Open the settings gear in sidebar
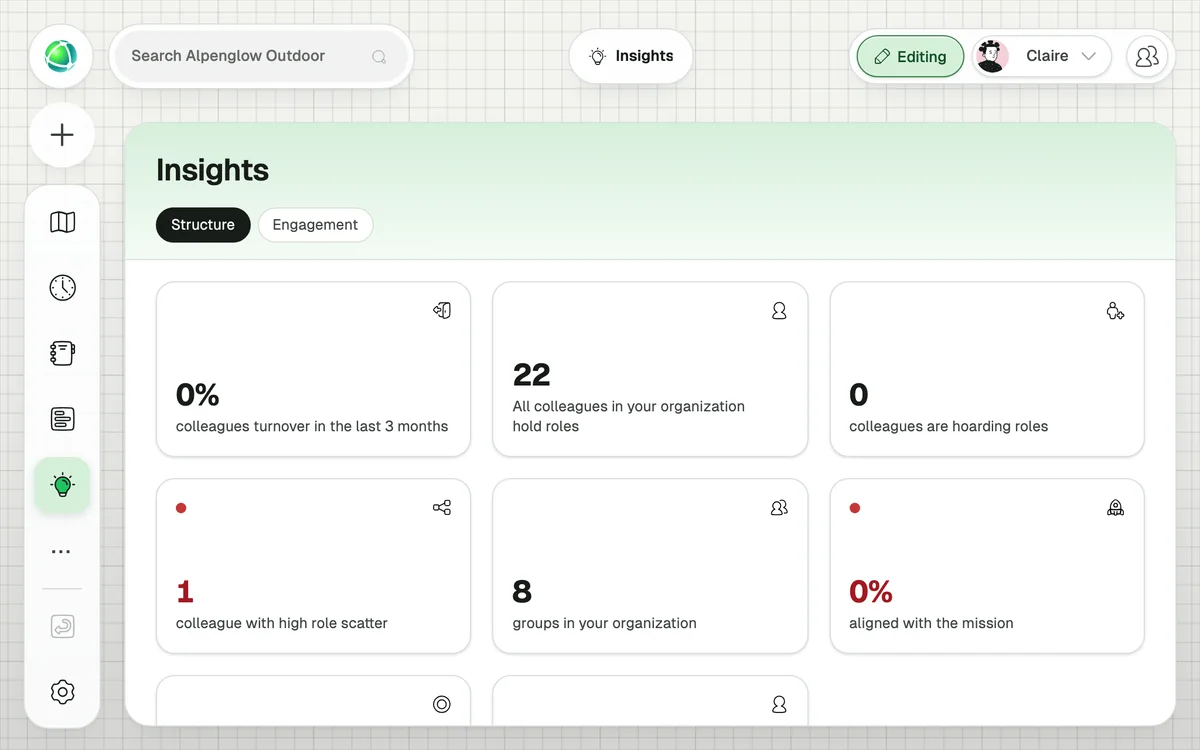 [x=62, y=692]
